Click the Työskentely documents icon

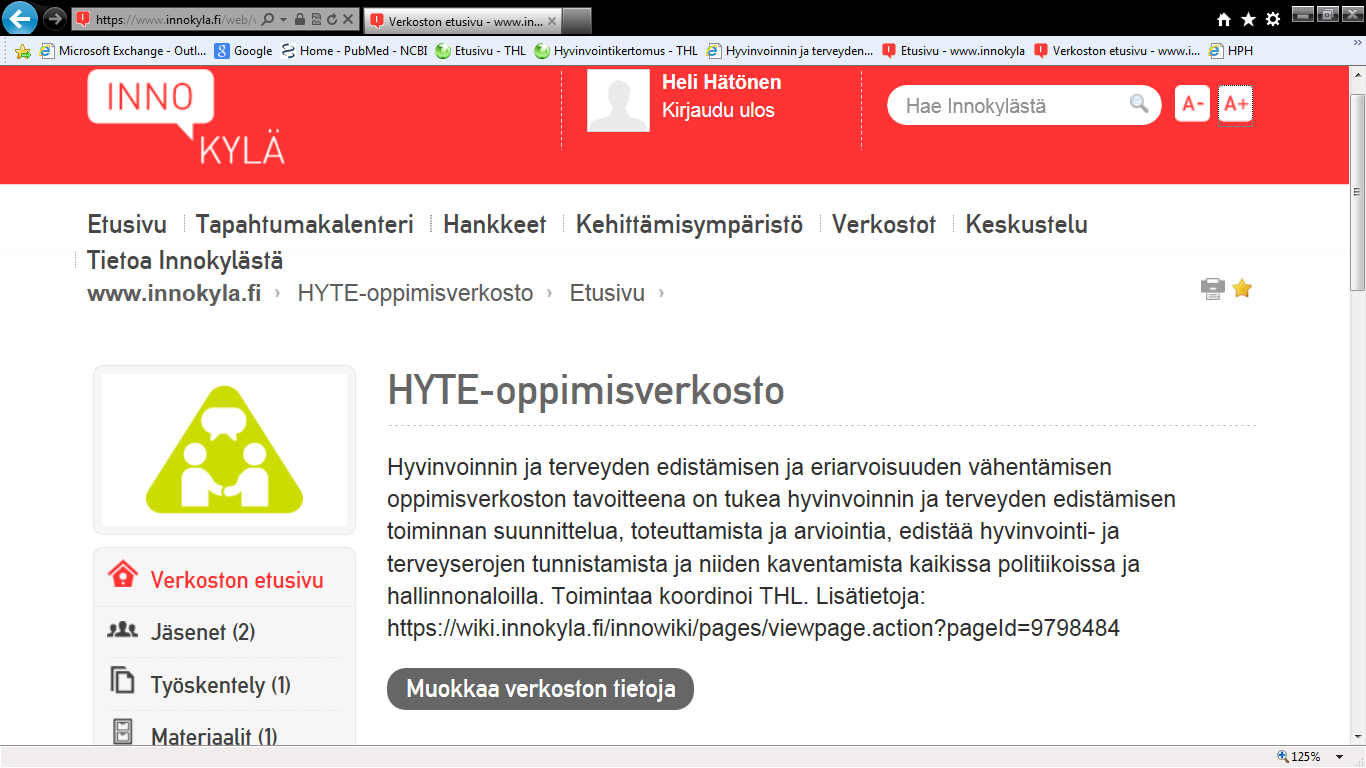[122, 681]
